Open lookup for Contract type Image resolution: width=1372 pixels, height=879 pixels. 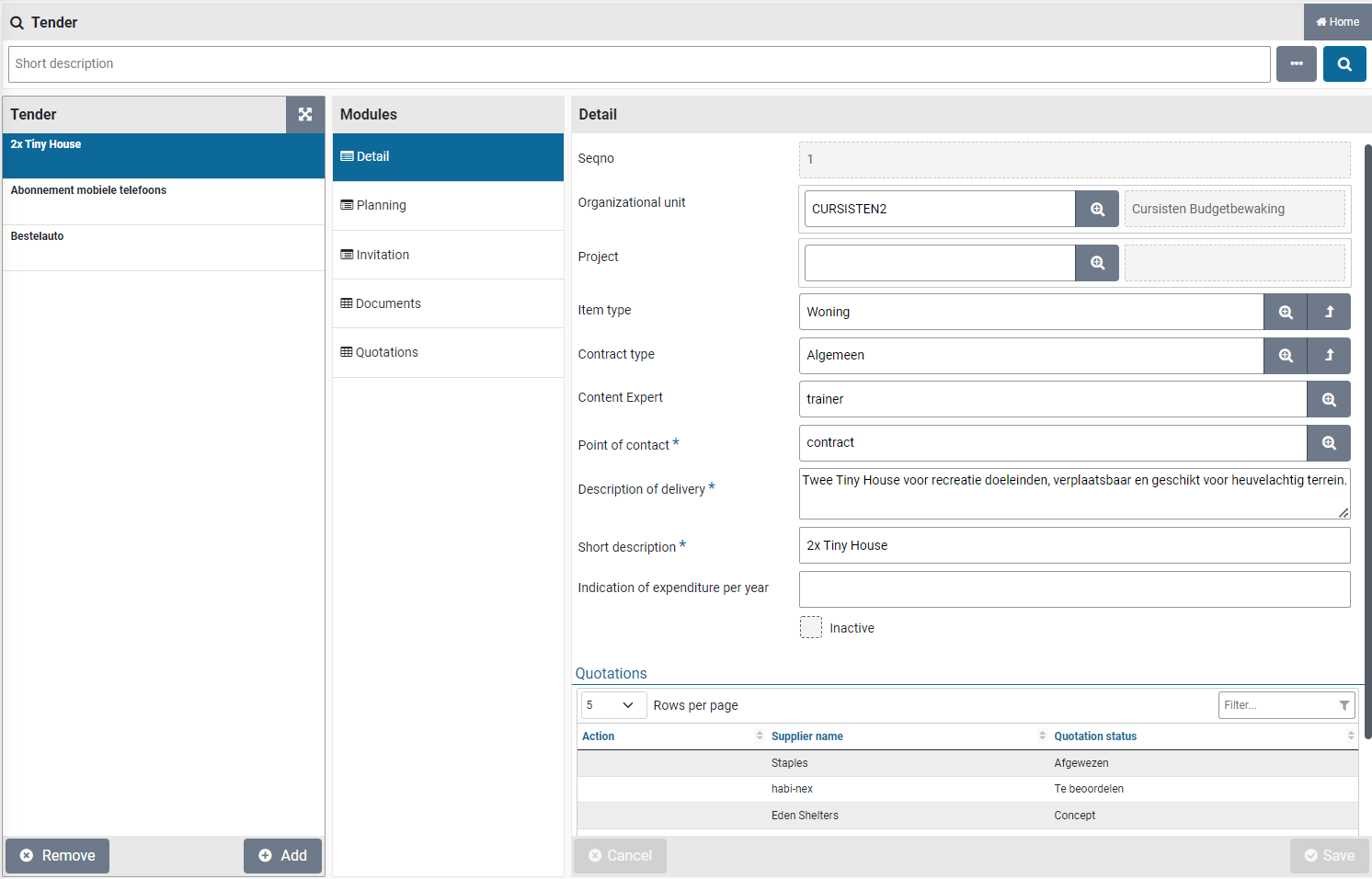pyautogui.click(x=1286, y=356)
